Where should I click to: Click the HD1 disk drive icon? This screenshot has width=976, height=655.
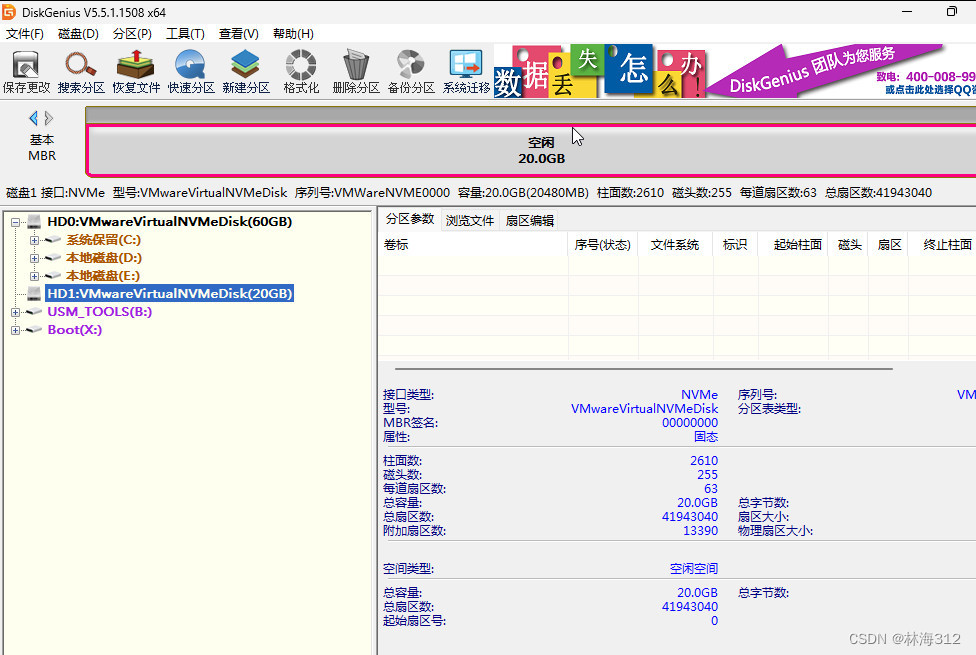(x=34, y=294)
